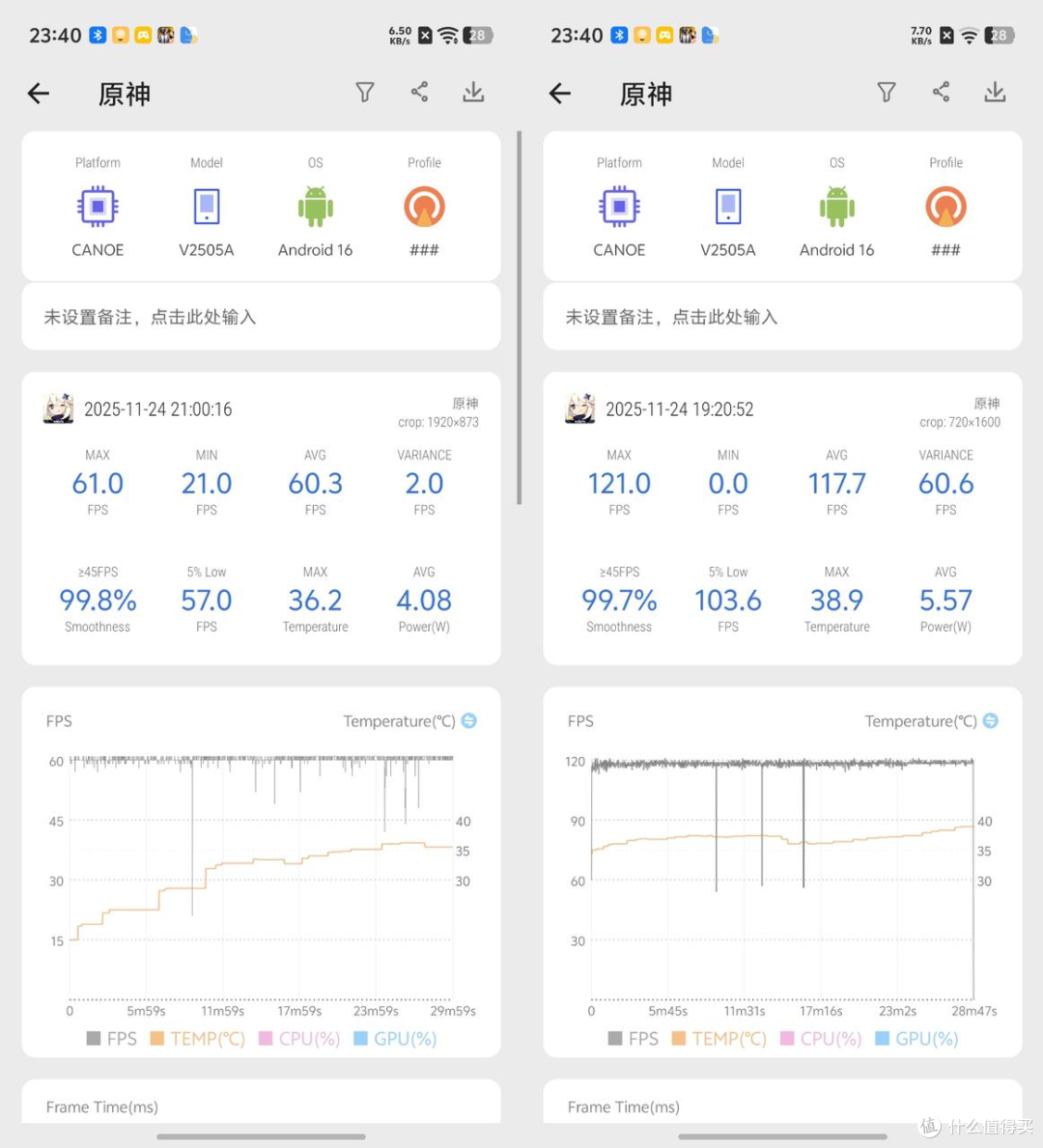The height and width of the screenshot is (1148, 1043).
Task: Tap AVG 117.7 FPS value
Action: click(837, 483)
